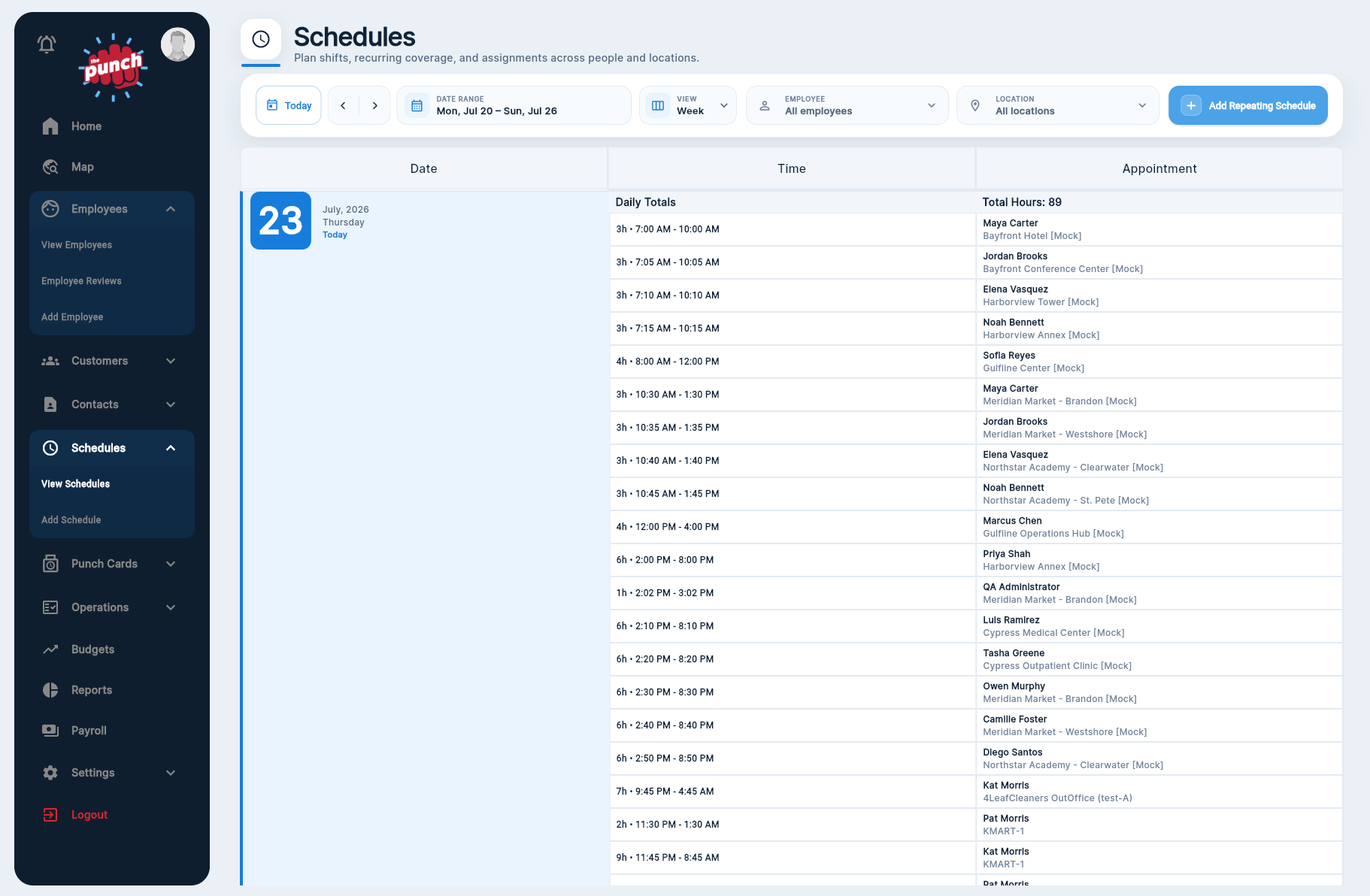Jump to Today in the schedule
Screen dimensions: 1370x896
(289, 105)
